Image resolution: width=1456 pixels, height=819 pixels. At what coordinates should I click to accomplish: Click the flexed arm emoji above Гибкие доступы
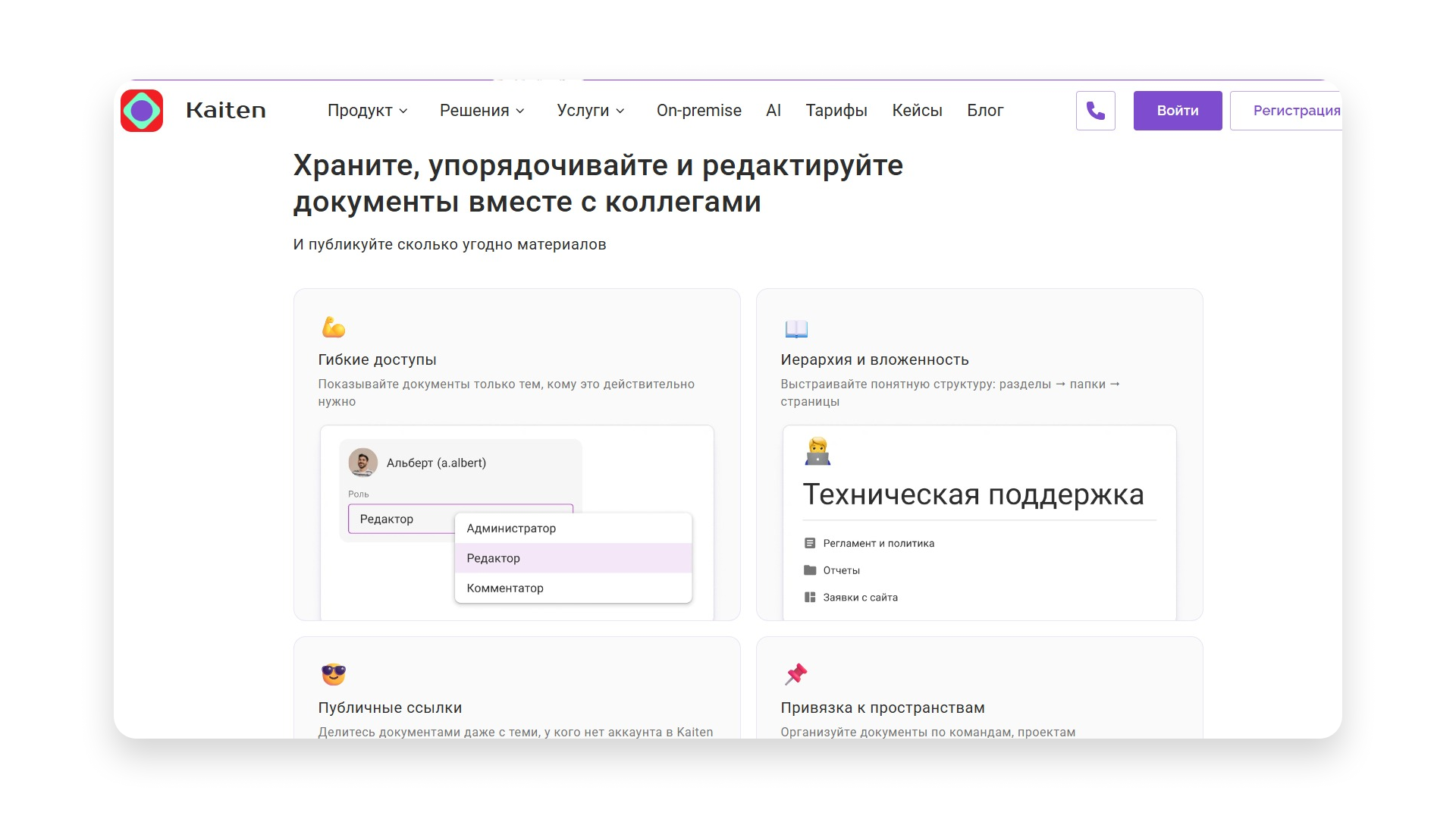[x=333, y=328]
